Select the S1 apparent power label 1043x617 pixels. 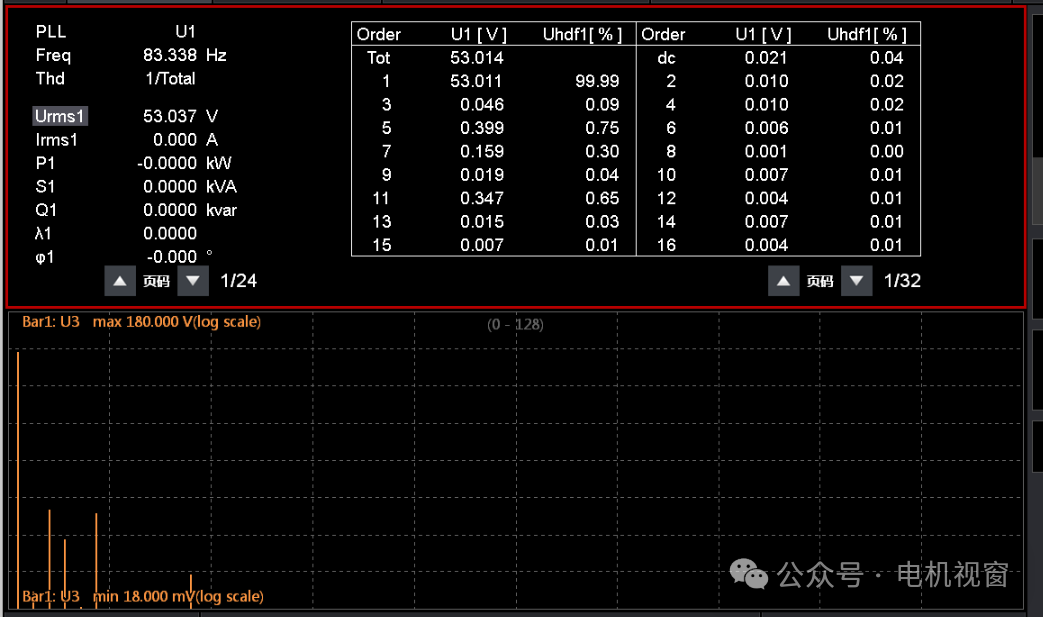[45, 187]
